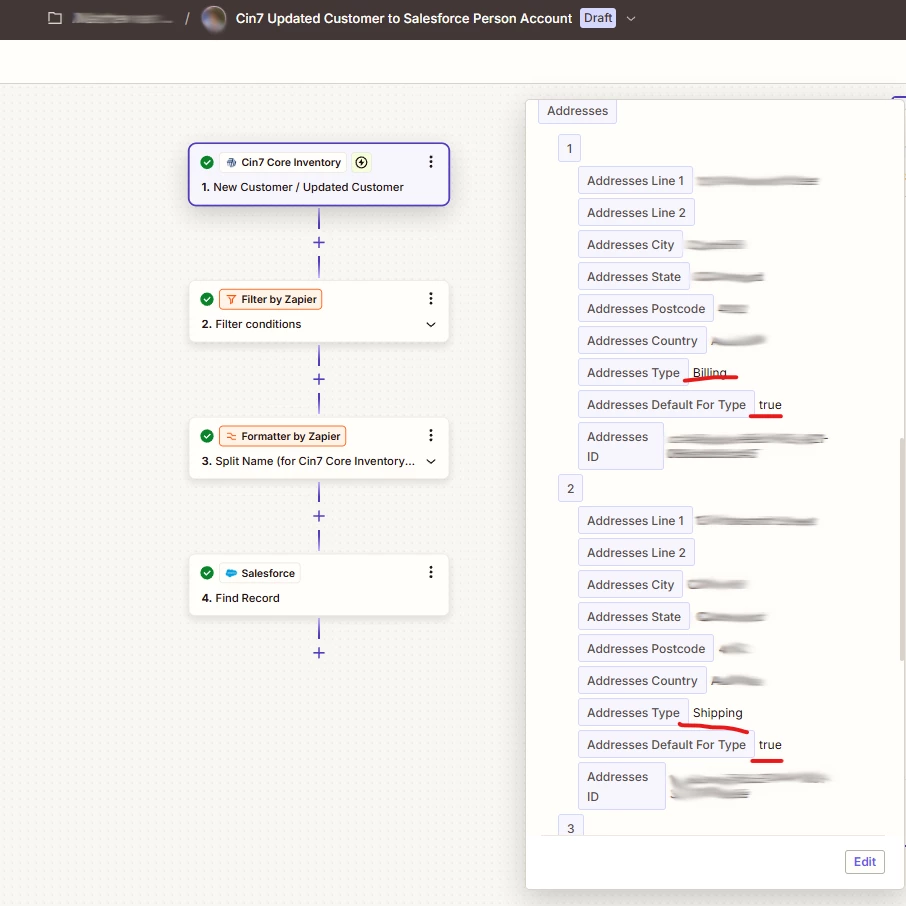Open the Draft status dropdown chevron
Image resolution: width=906 pixels, height=906 pixels.
[x=631, y=18]
